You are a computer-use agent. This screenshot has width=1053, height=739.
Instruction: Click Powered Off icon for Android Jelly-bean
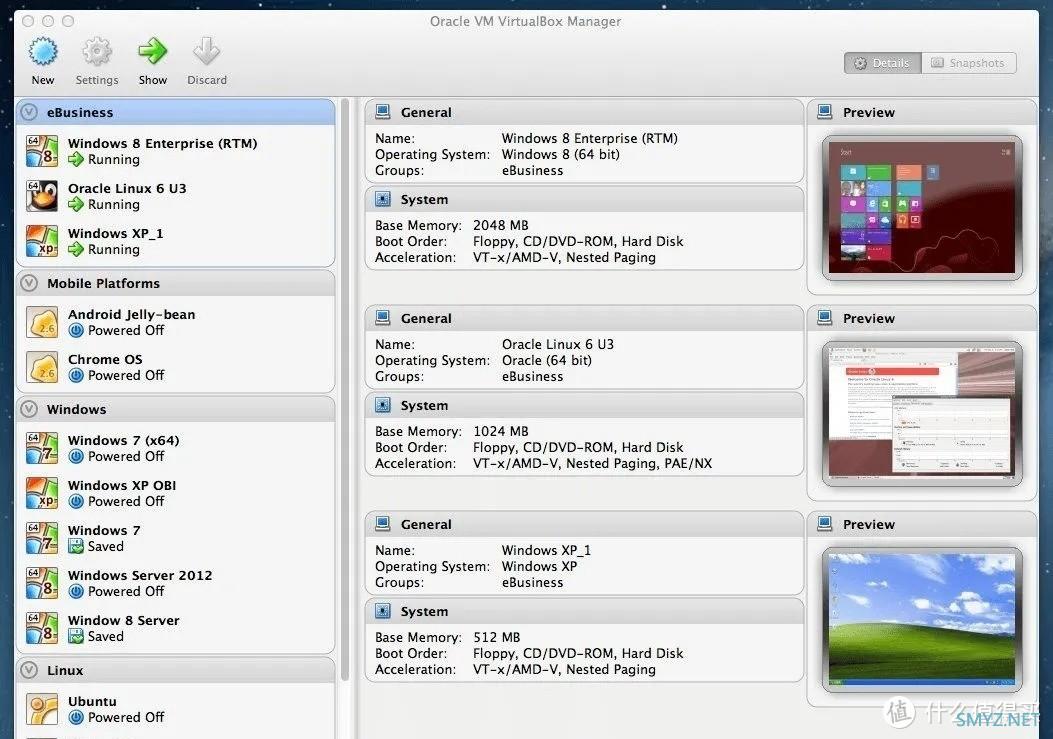click(76, 331)
